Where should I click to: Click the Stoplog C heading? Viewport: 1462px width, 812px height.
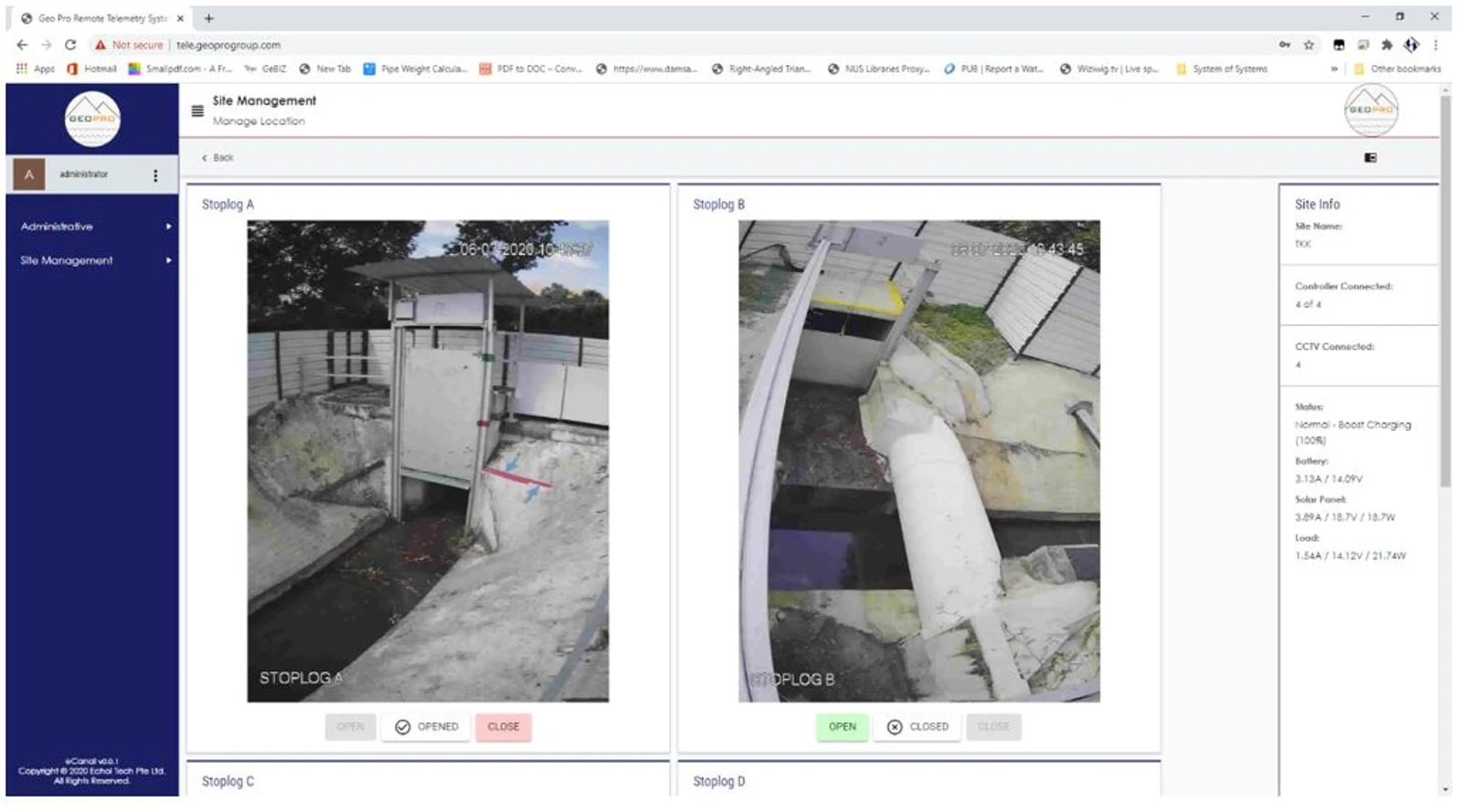pyautogui.click(x=228, y=782)
